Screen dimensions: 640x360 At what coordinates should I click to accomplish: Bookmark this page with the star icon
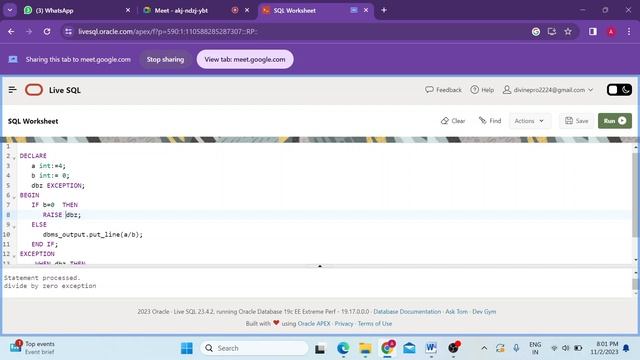[x=568, y=31]
